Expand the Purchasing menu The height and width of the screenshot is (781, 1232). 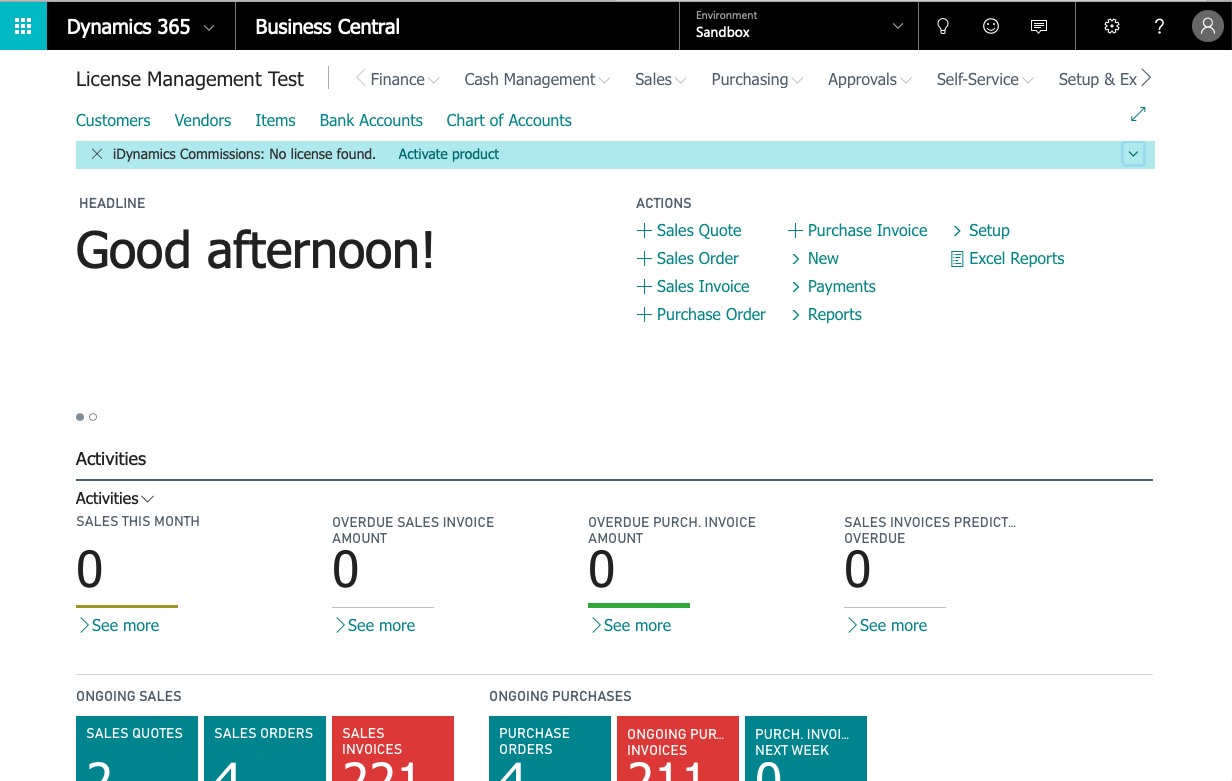[x=758, y=79]
